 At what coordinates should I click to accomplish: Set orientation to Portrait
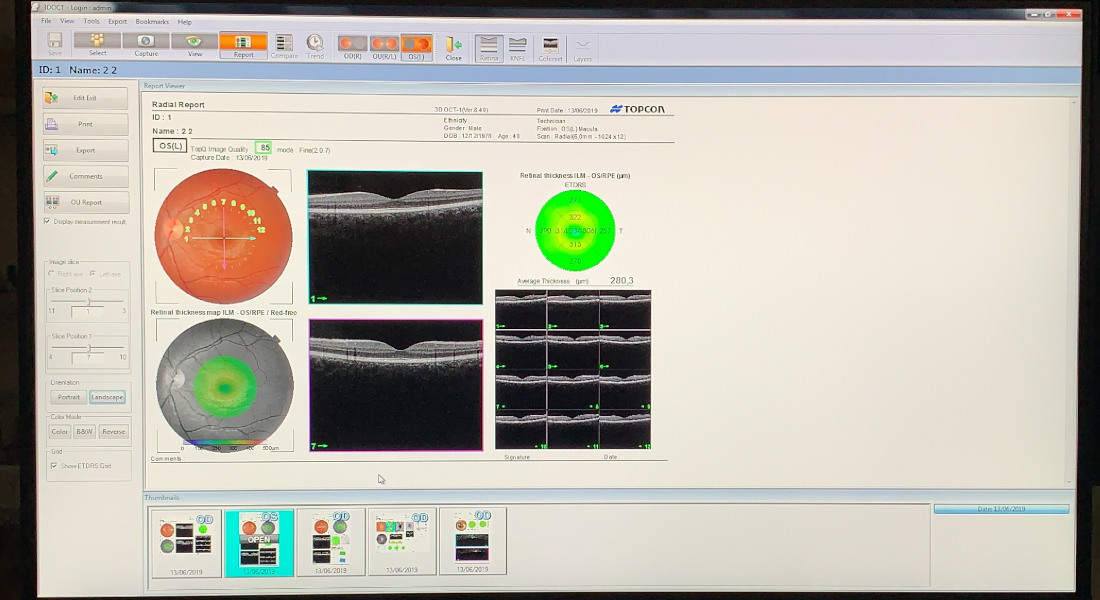69,397
